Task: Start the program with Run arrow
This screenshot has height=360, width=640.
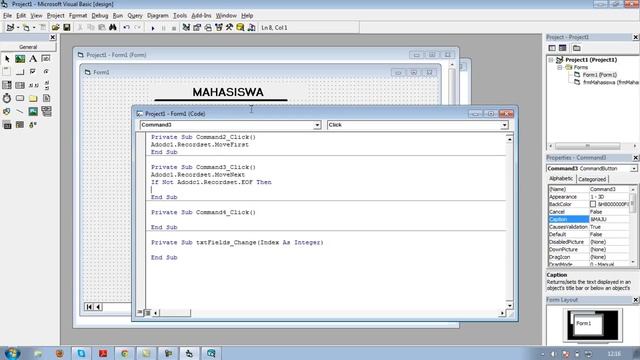Action: [x=153, y=28]
